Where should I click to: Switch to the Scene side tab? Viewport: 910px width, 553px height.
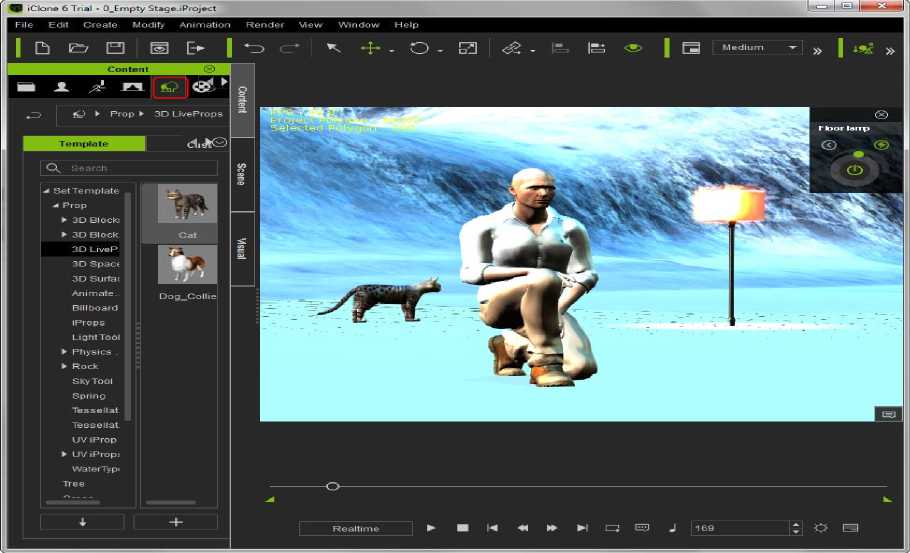click(241, 174)
